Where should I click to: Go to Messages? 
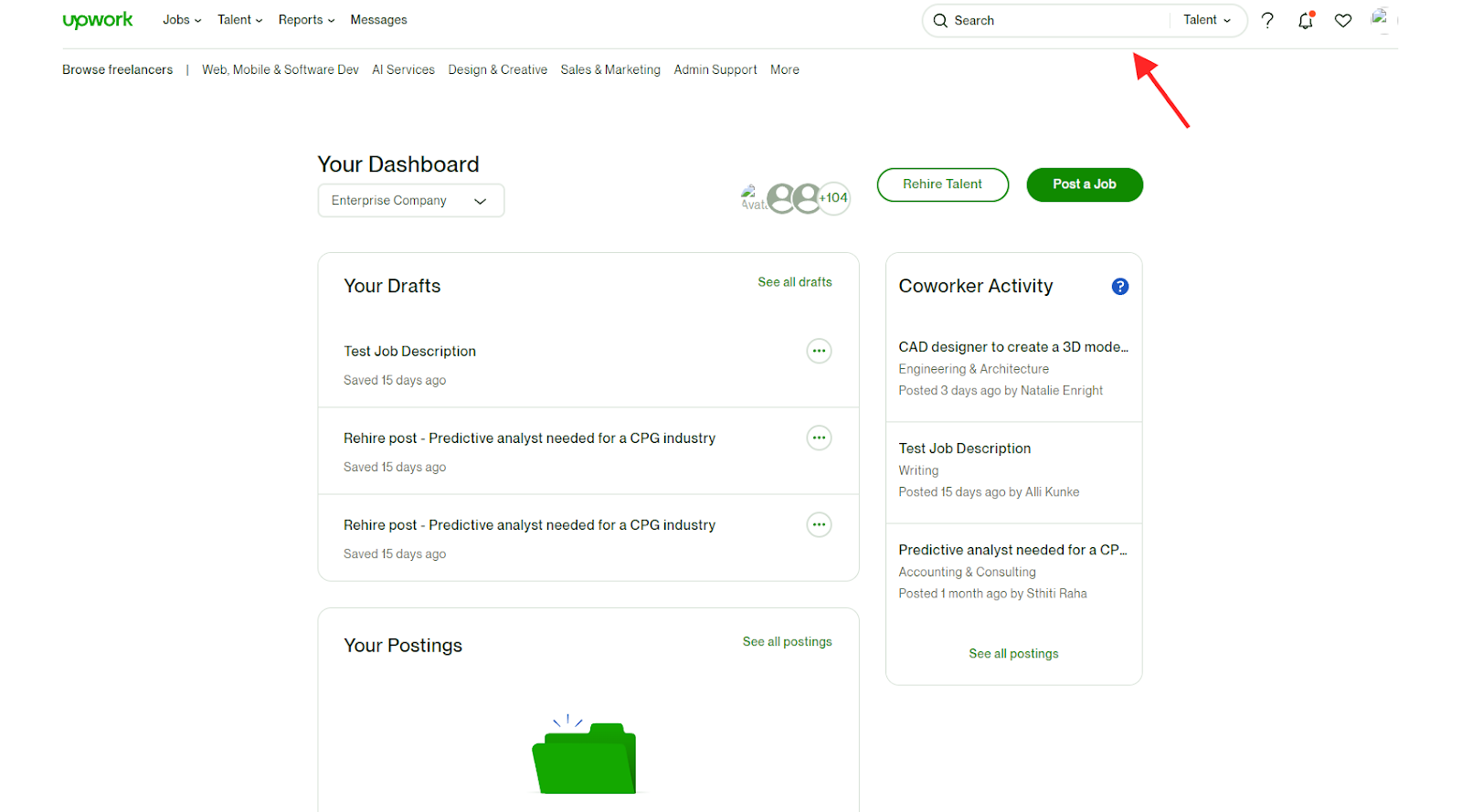(x=378, y=20)
